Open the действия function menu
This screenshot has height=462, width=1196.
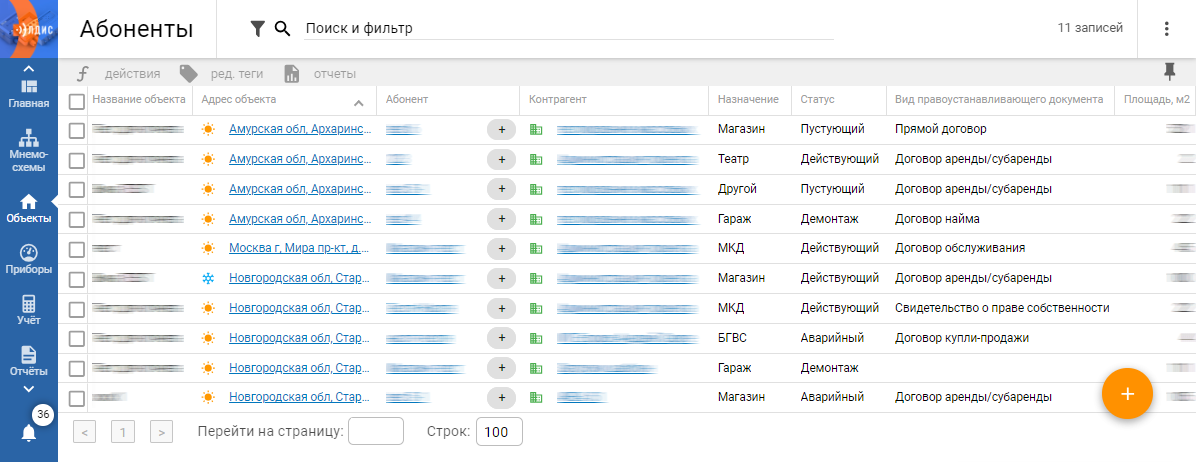[119, 74]
